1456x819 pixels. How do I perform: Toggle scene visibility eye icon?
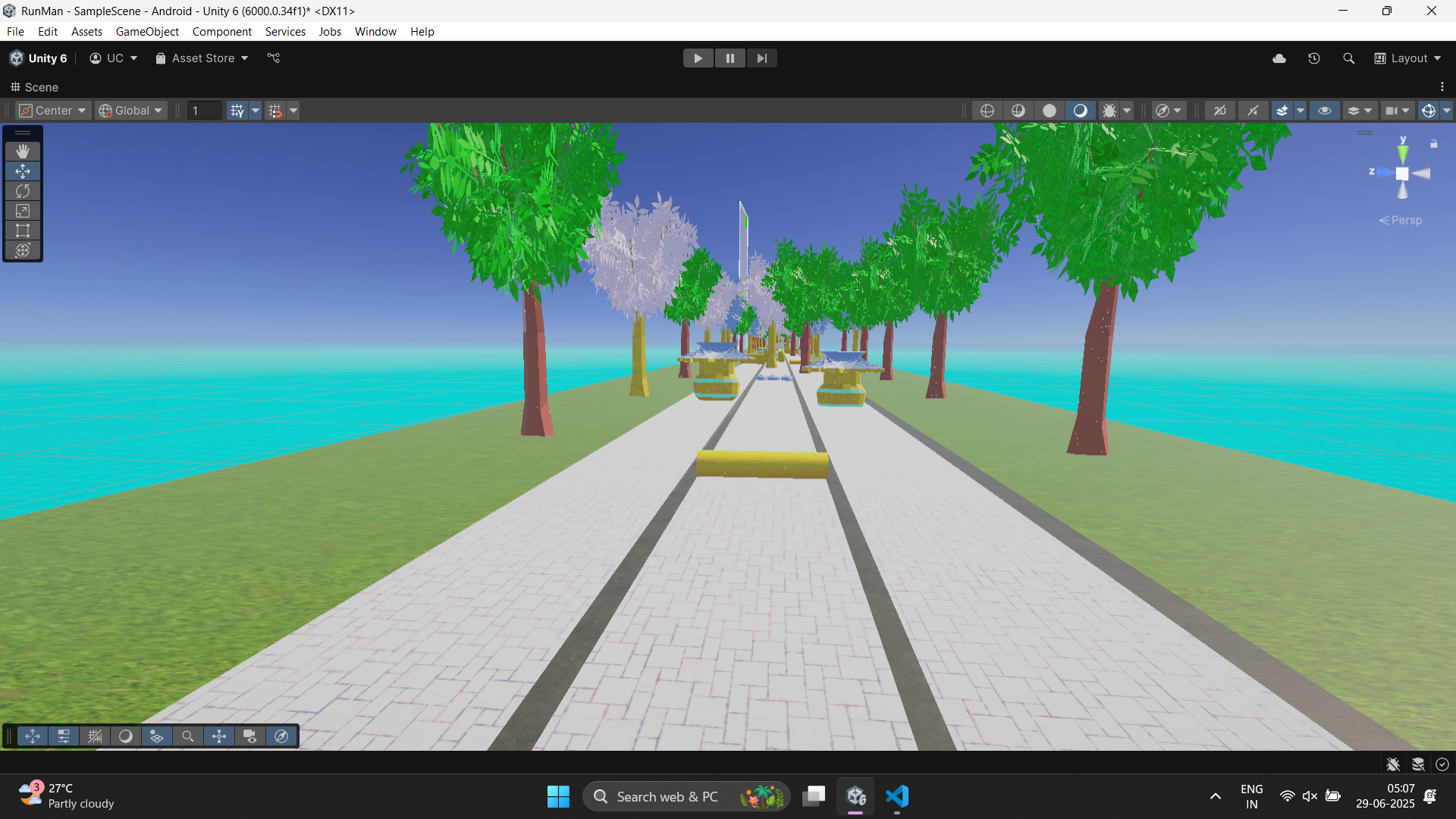[1325, 111]
